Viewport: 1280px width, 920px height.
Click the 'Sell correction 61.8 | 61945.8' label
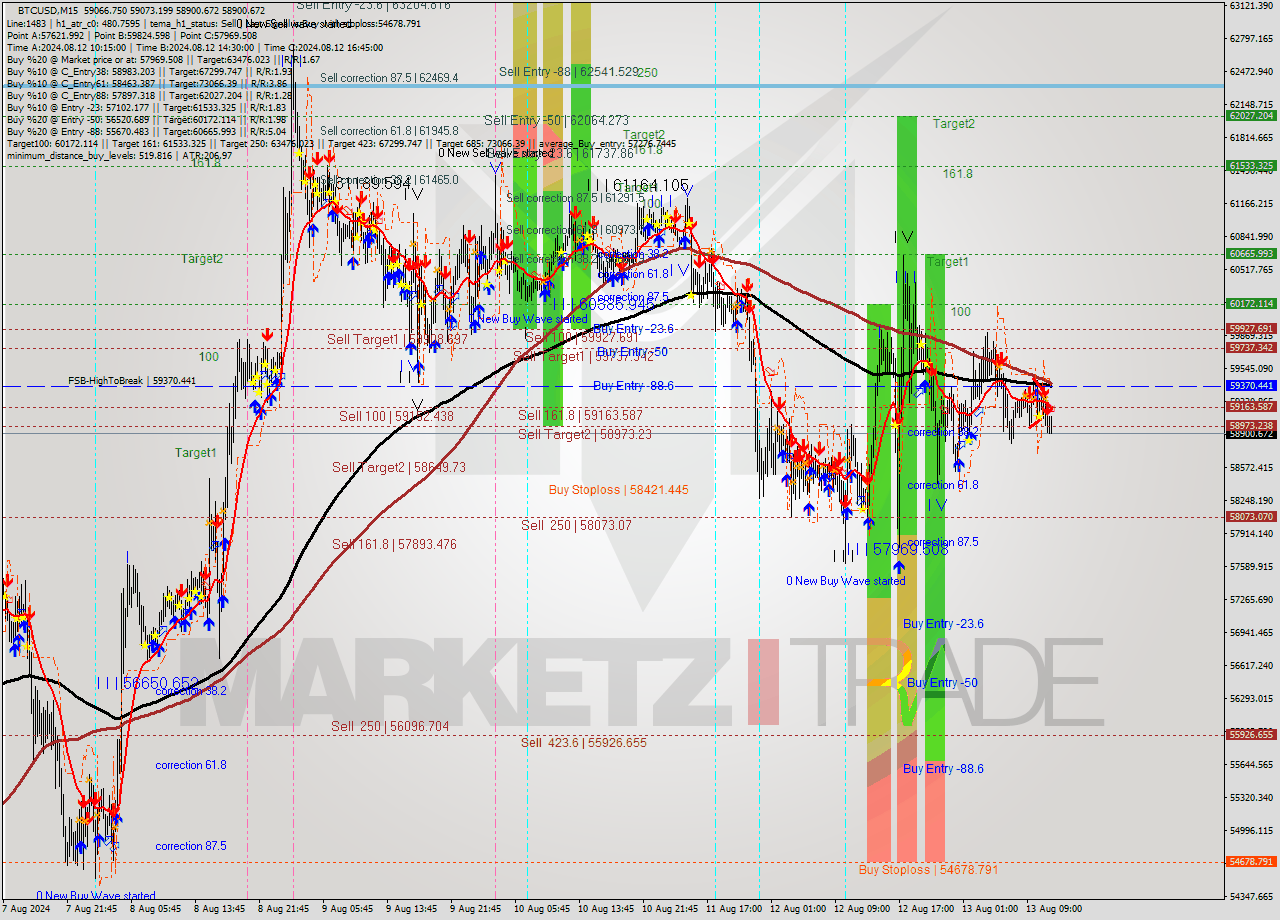click(x=389, y=131)
